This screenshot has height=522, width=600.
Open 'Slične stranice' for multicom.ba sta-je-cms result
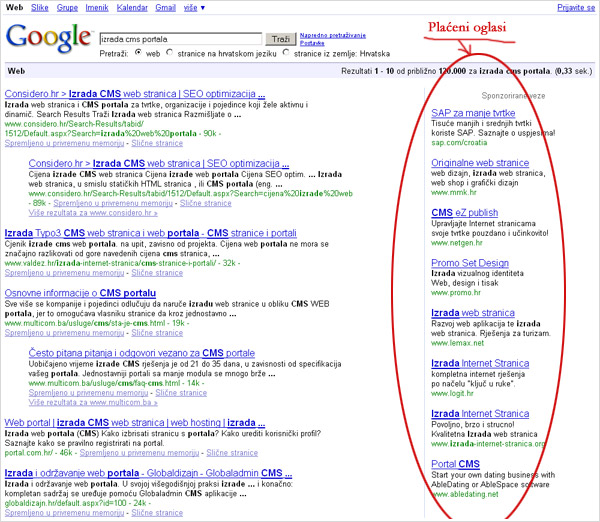(x=157, y=333)
